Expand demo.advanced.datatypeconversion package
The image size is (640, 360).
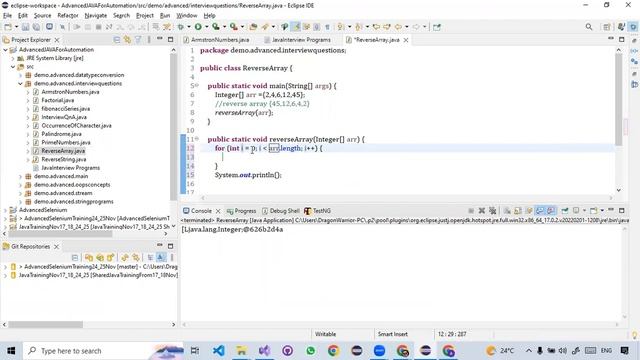pos(20,75)
